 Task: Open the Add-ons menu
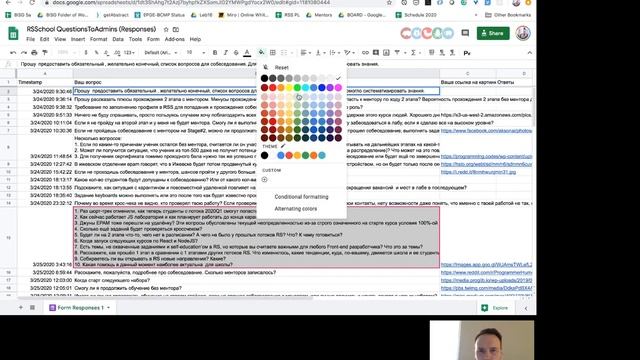click(x=175, y=39)
